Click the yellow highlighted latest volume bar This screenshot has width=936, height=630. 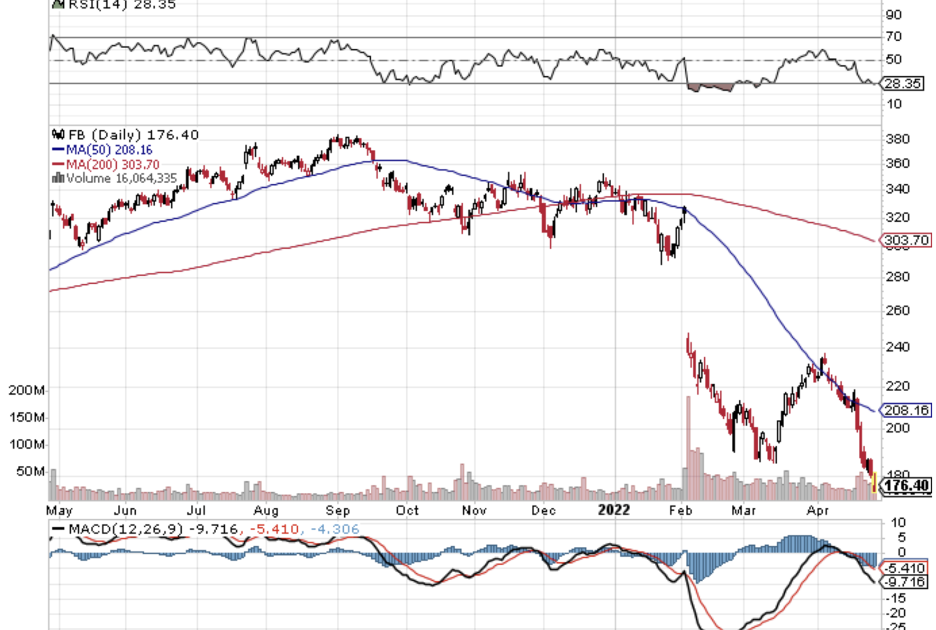[x=876, y=486]
